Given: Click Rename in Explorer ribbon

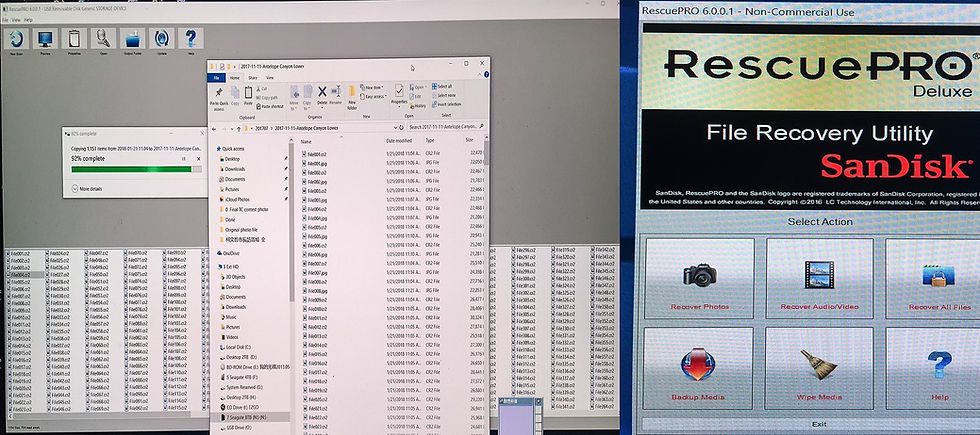Looking at the screenshot, I should [x=336, y=95].
